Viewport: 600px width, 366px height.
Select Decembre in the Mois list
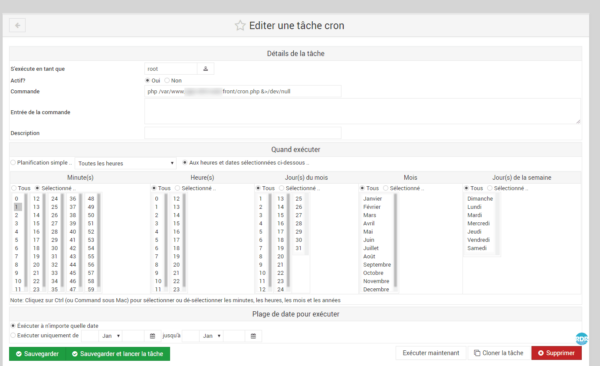click(x=376, y=289)
